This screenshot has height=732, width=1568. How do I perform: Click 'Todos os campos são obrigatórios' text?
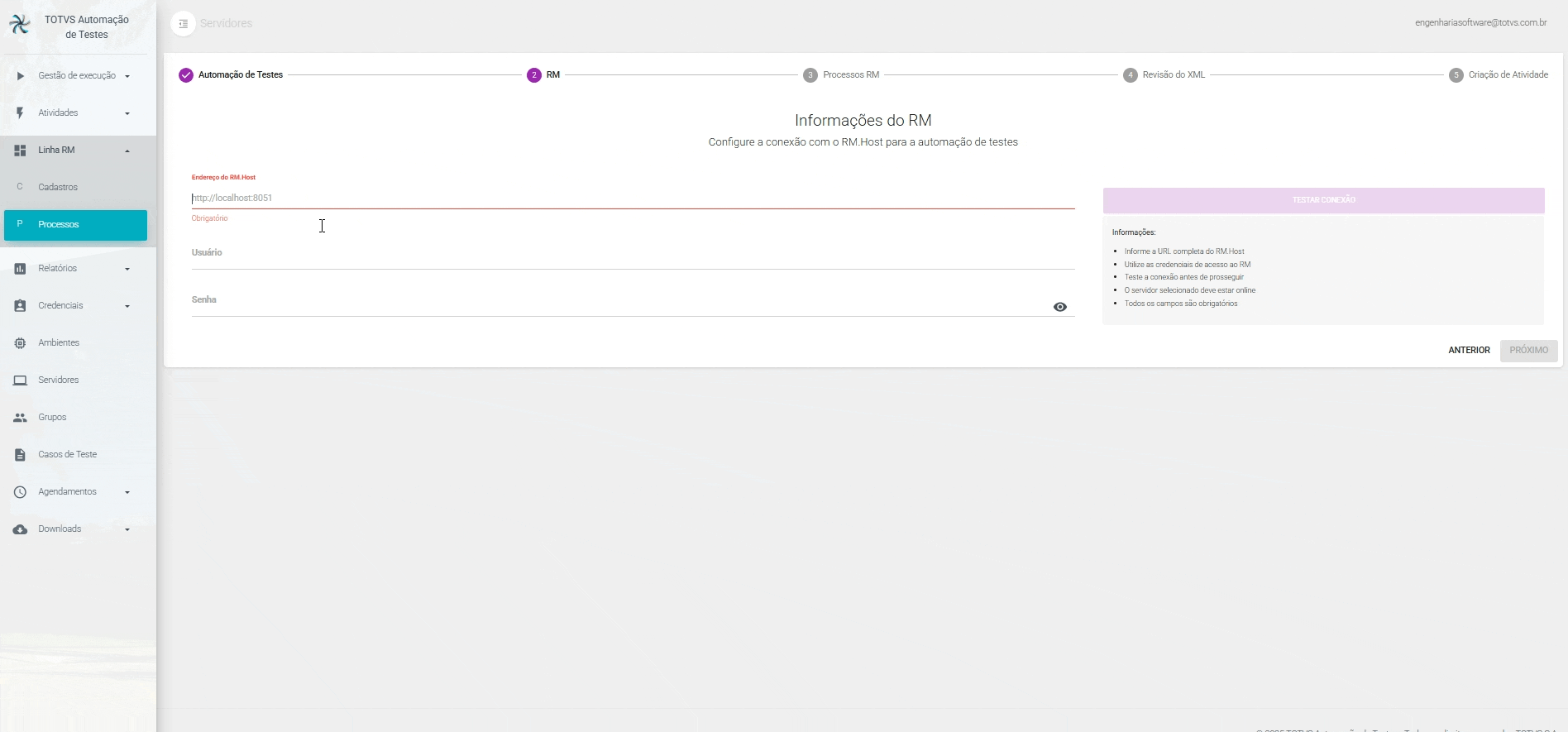[1180, 304]
